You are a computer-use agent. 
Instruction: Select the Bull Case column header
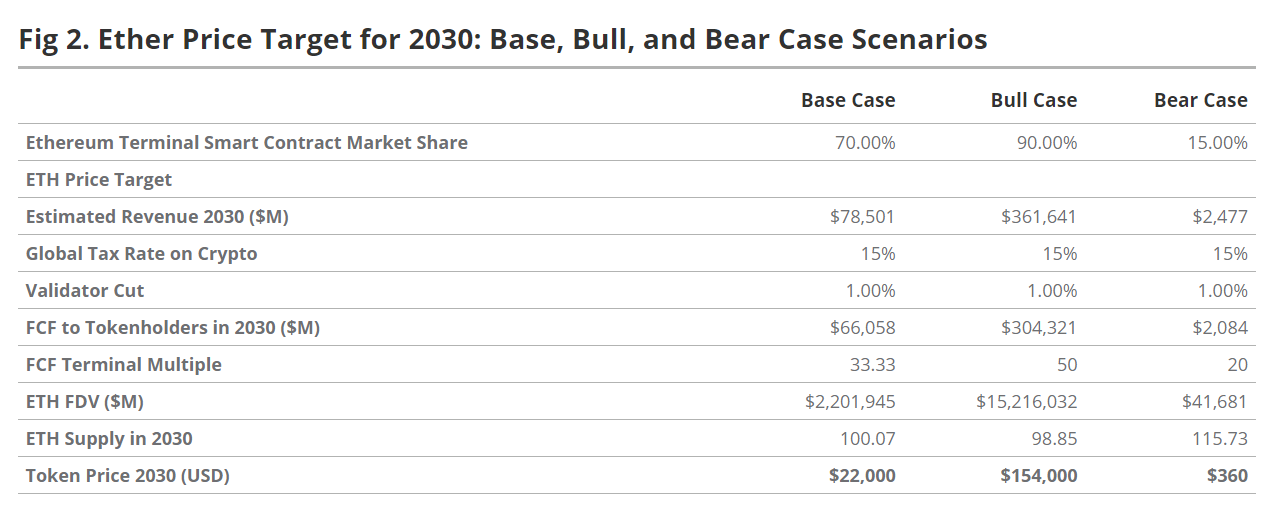coord(1034,100)
